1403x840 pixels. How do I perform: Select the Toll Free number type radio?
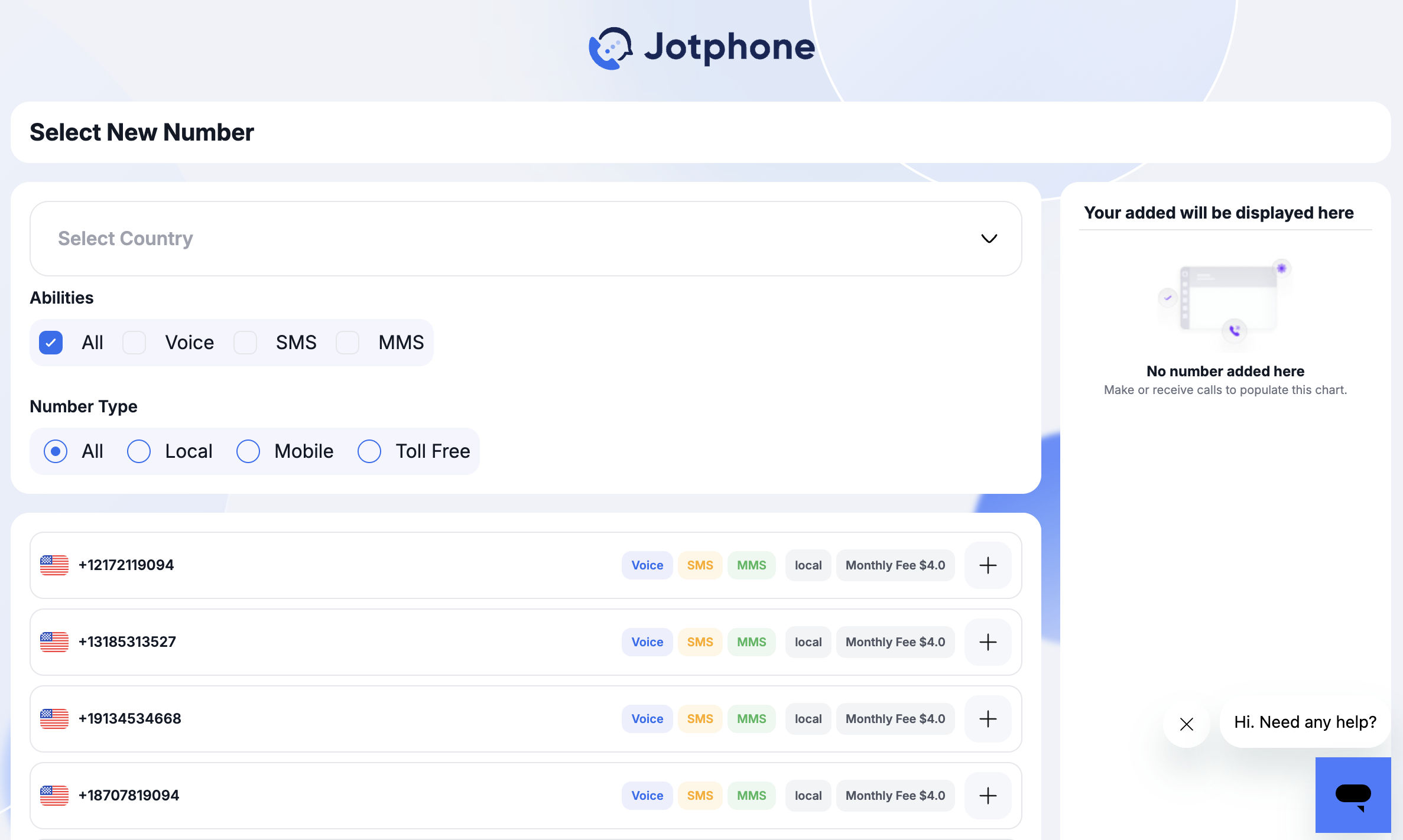[x=369, y=451]
